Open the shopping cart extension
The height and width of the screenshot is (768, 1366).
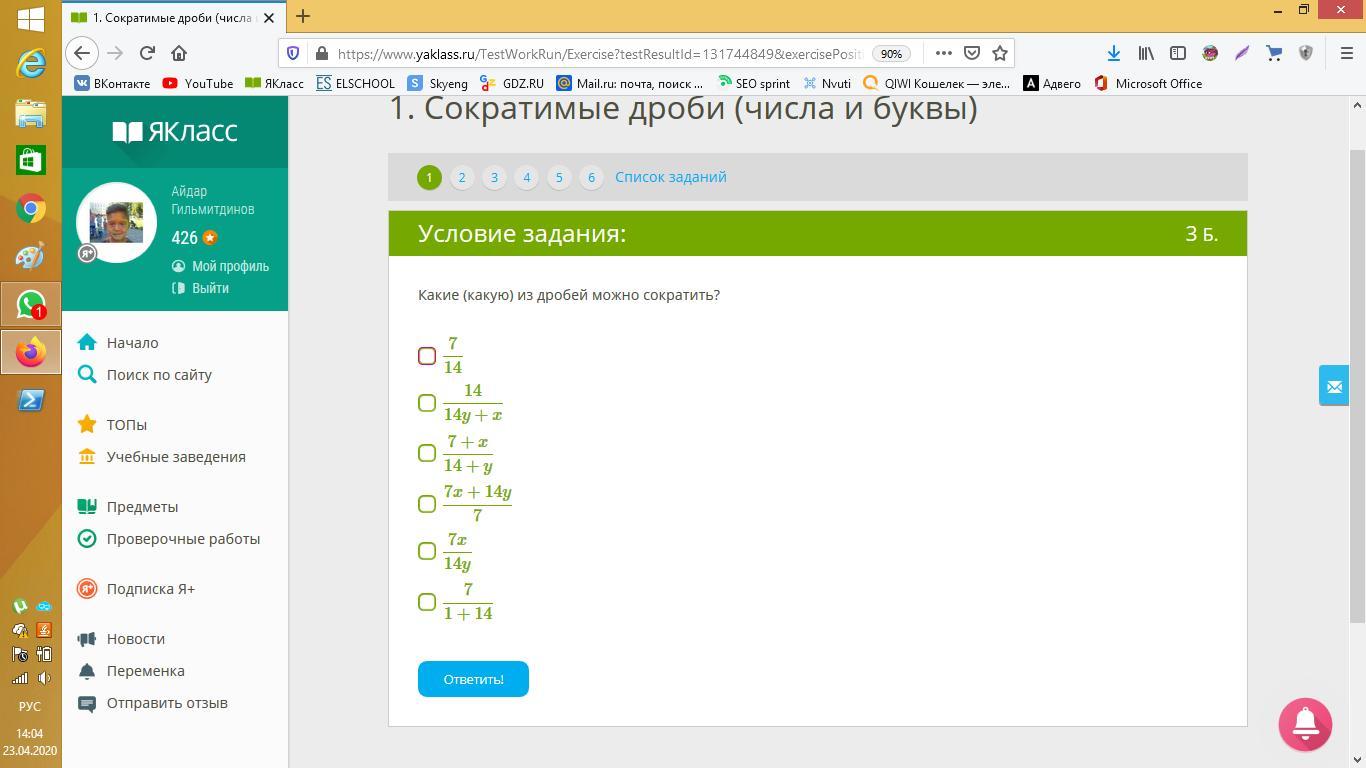click(1274, 53)
